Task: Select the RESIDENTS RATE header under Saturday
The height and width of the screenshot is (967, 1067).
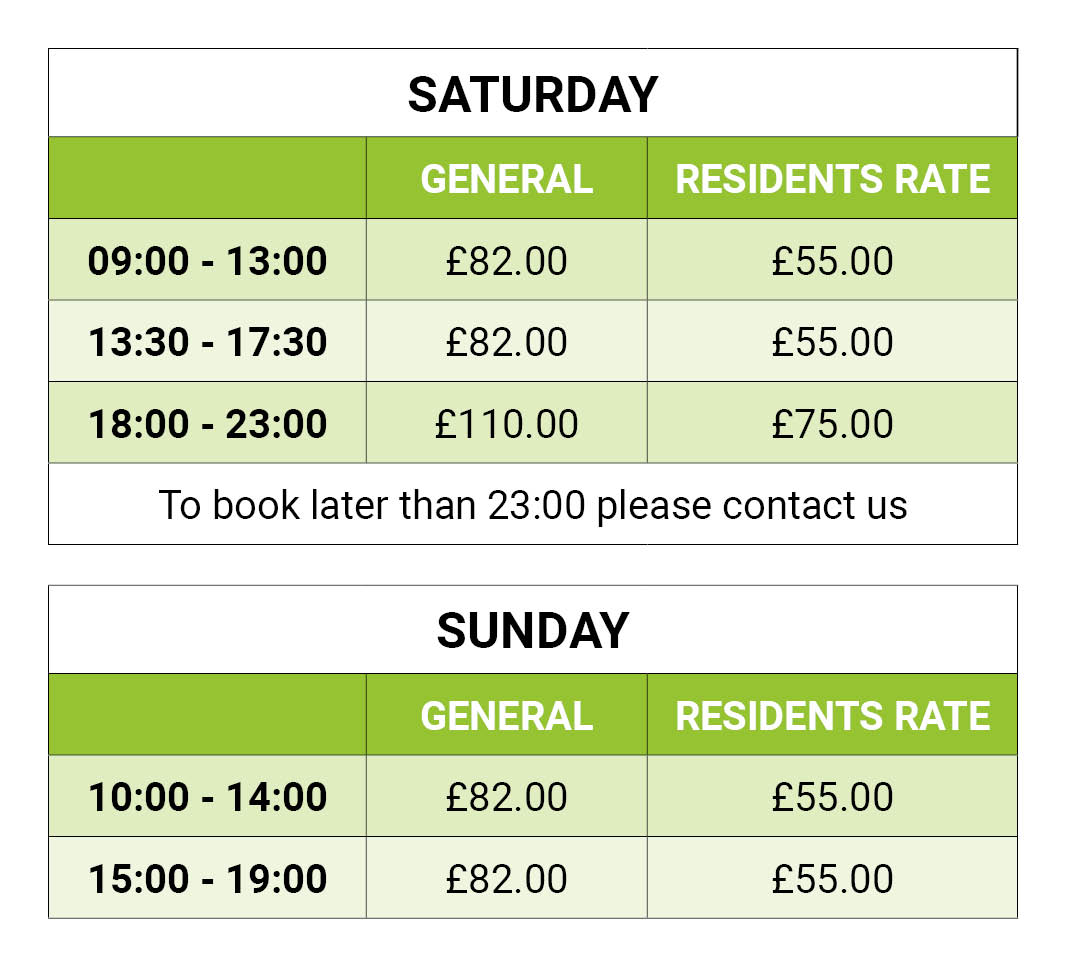Action: [x=832, y=180]
